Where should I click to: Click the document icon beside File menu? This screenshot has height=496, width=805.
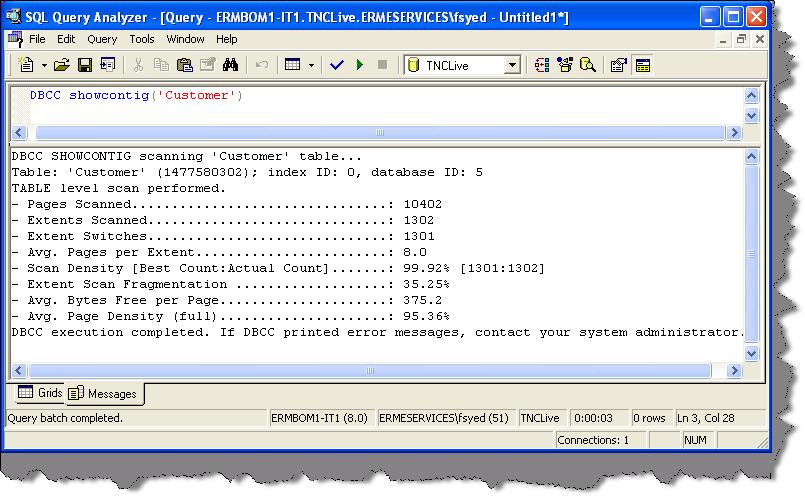15,40
